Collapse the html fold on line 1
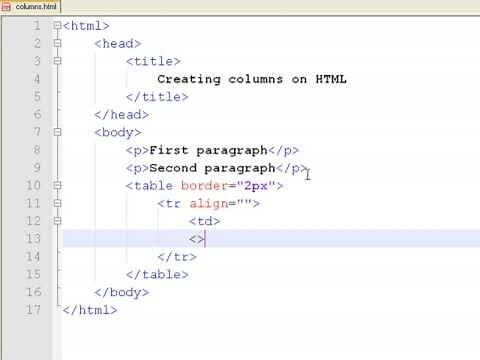 (x=57, y=25)
